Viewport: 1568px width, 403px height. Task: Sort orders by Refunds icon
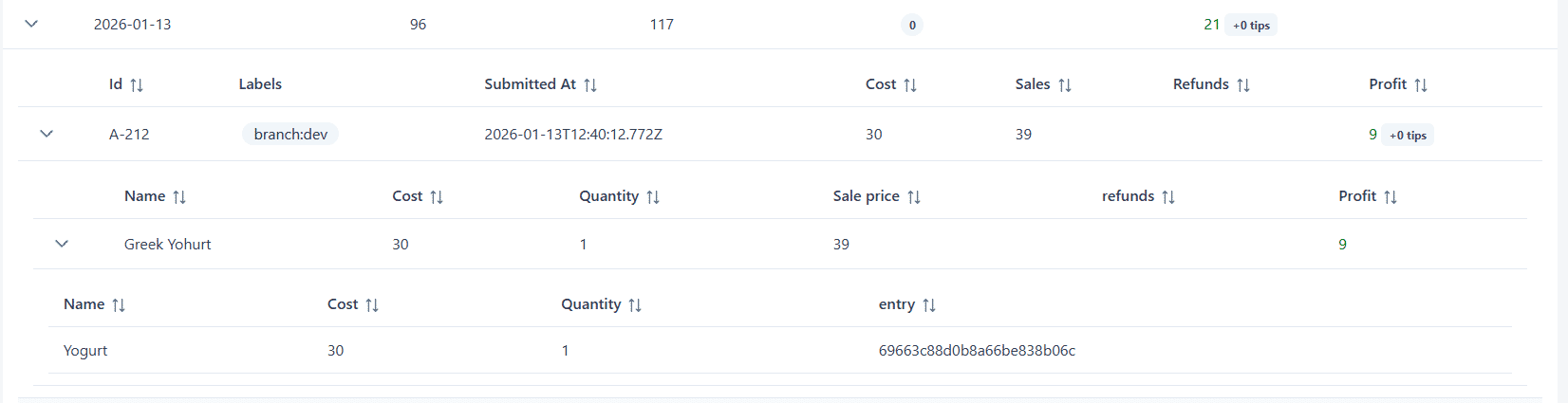1243,85
